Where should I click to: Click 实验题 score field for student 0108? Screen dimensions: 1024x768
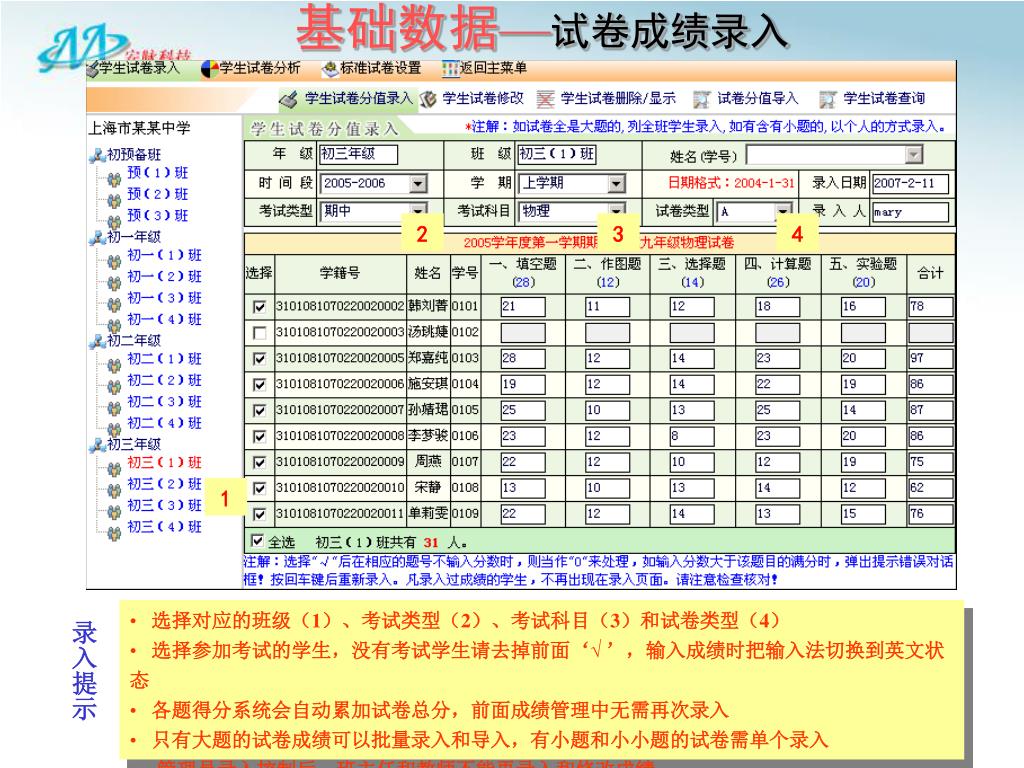(863, 488)
